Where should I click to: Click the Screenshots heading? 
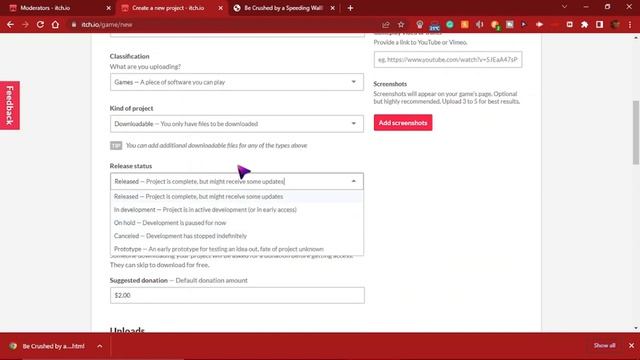390,84
